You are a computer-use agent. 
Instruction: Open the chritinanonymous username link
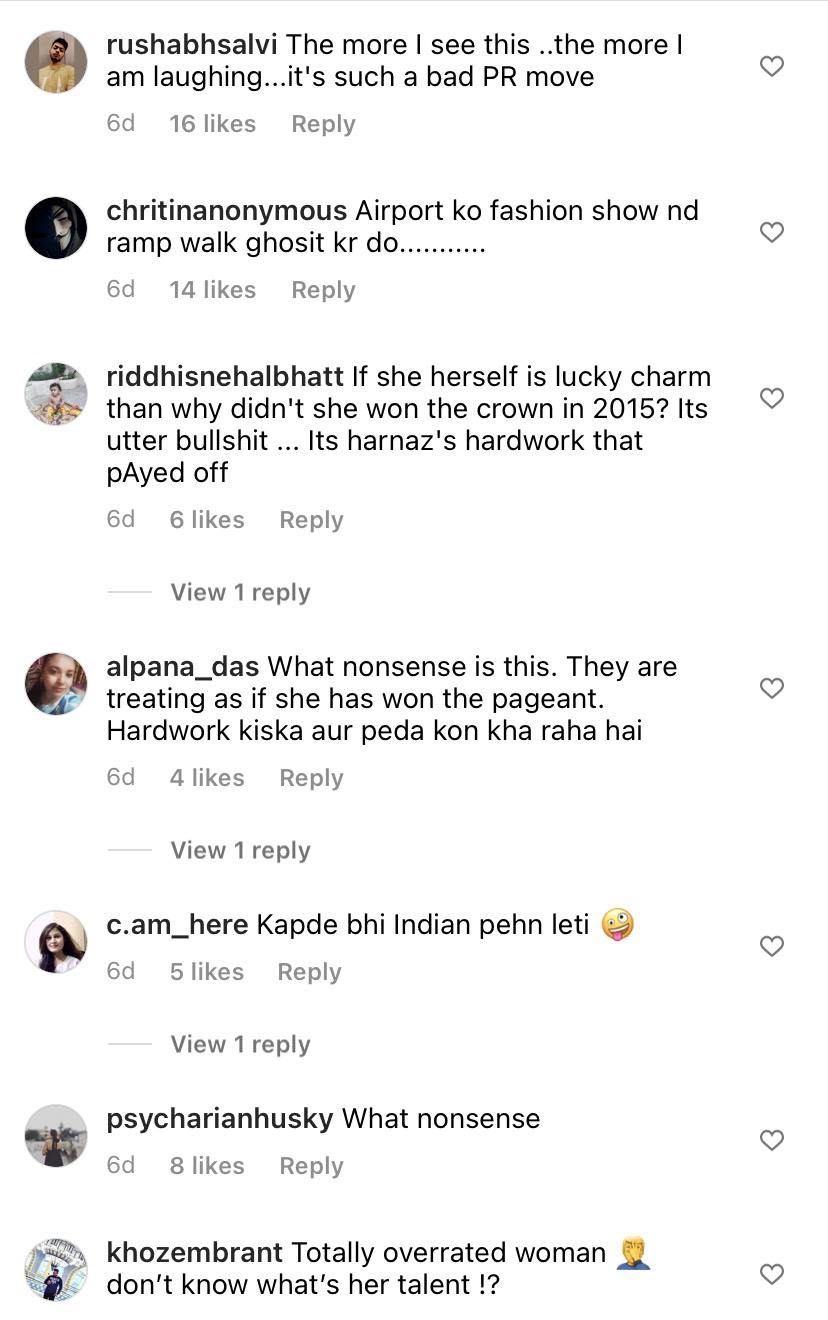(226, 211)
